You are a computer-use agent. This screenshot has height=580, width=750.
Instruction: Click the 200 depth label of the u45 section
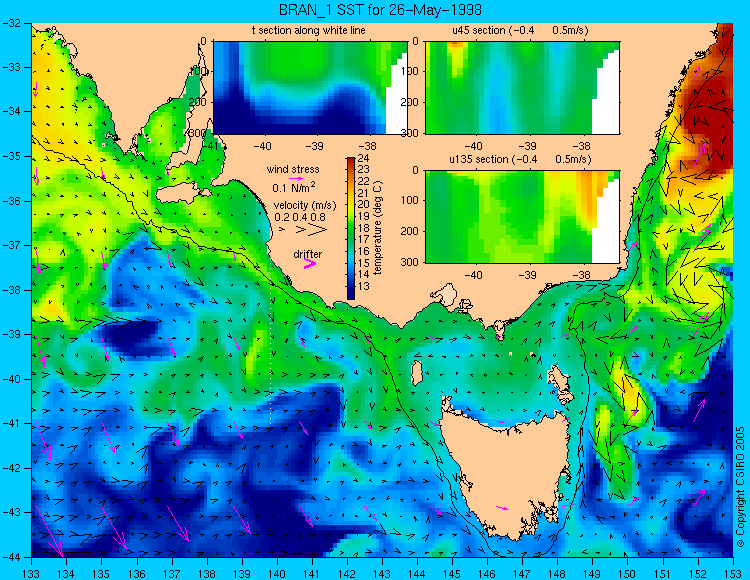pyautogui.click(x=411, y=102)
